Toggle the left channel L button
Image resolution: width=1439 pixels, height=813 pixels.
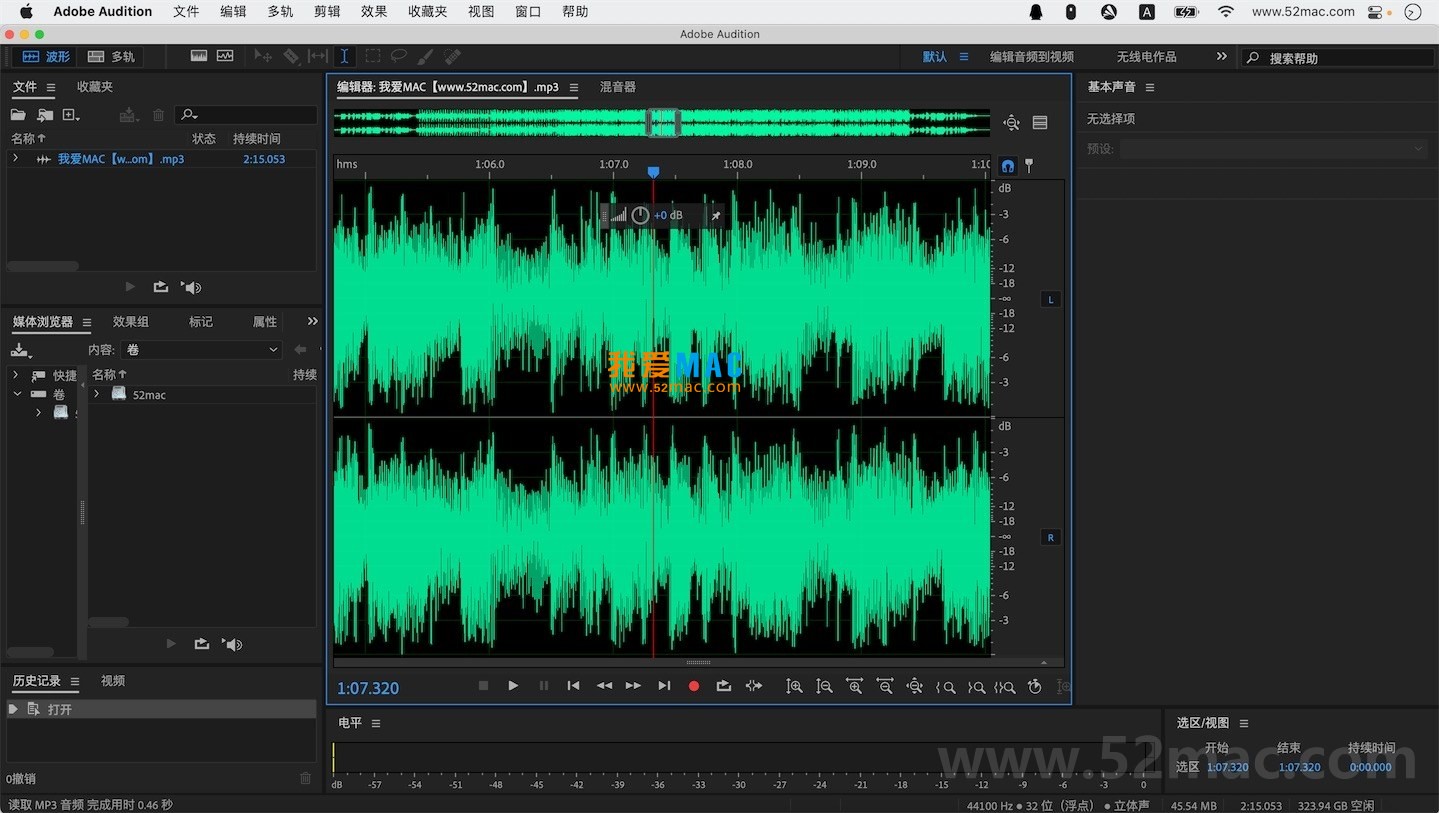[1050, 299]
